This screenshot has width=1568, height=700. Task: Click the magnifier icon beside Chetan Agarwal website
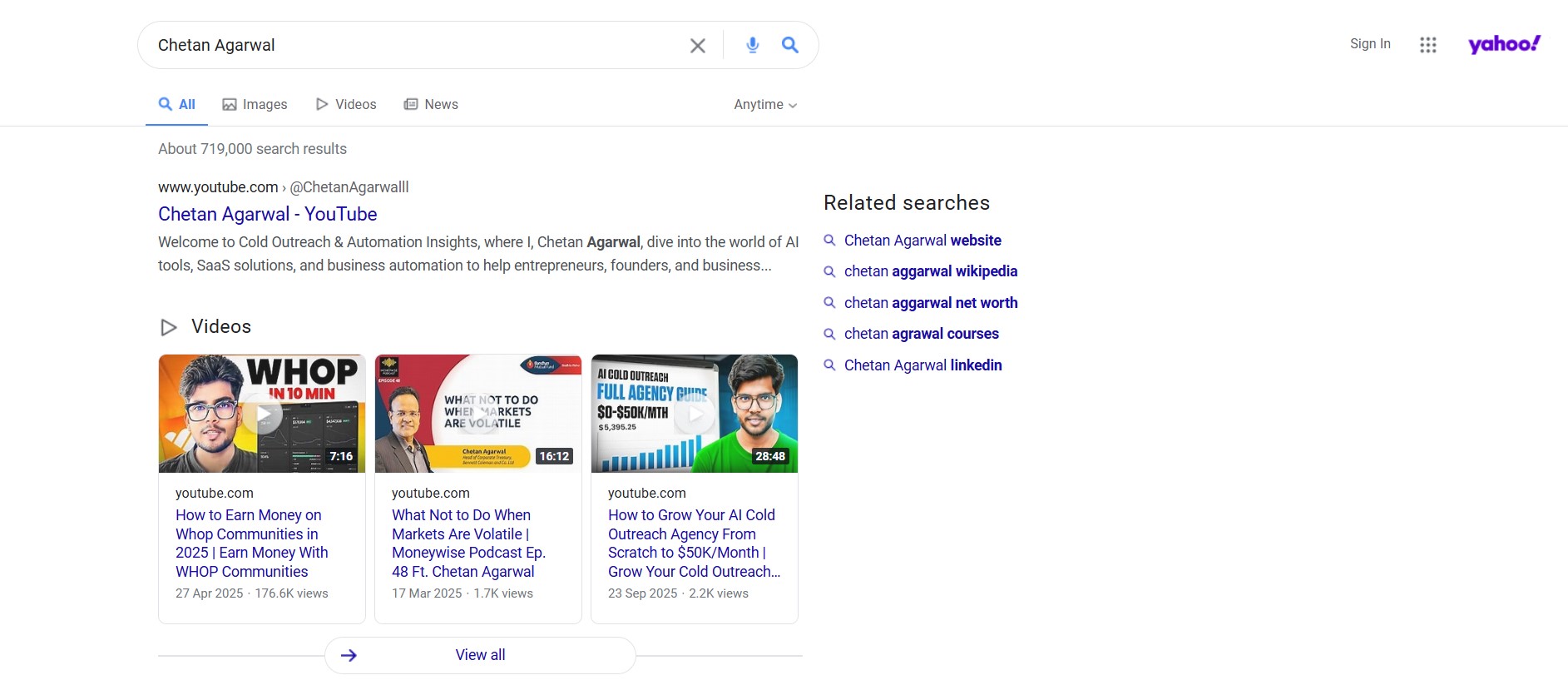(x=829, y=241)
